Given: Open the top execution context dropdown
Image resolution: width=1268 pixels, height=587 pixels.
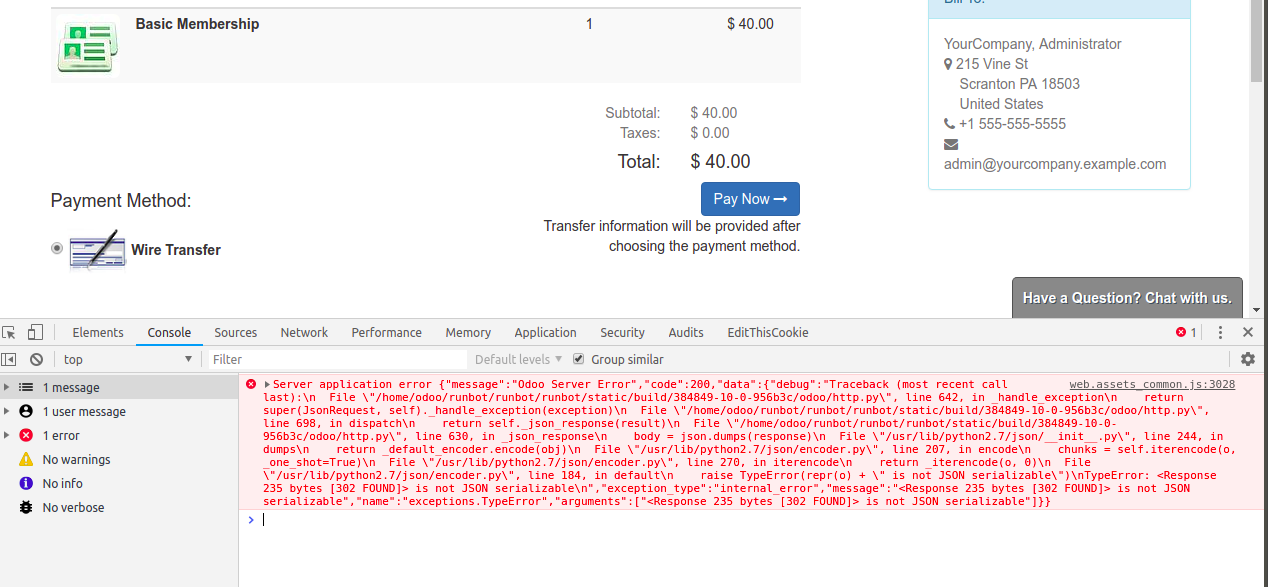Looking at the screenshot, I should [127, 359].
